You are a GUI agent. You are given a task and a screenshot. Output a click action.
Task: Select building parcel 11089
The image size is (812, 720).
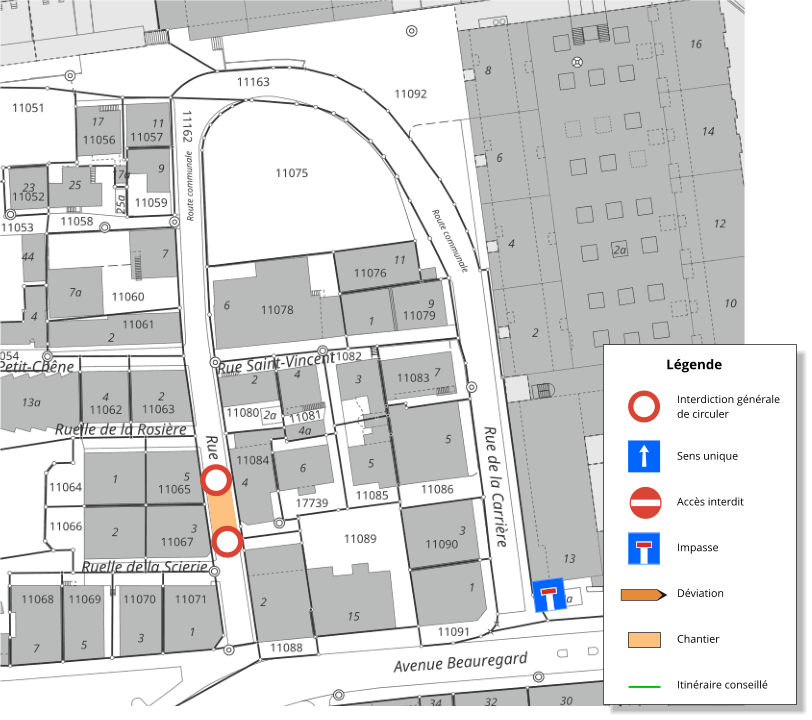point(360,539)
